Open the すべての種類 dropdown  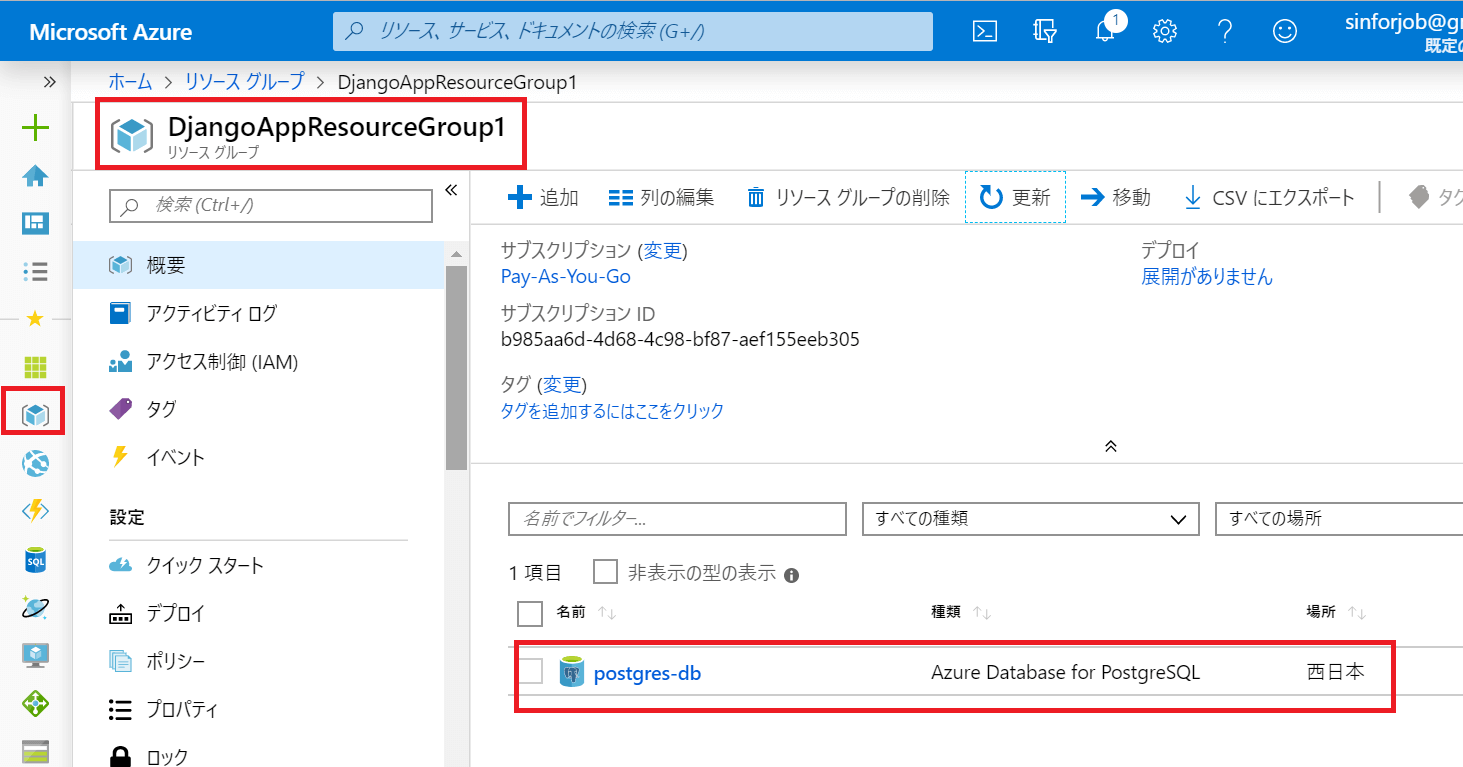1030,519
